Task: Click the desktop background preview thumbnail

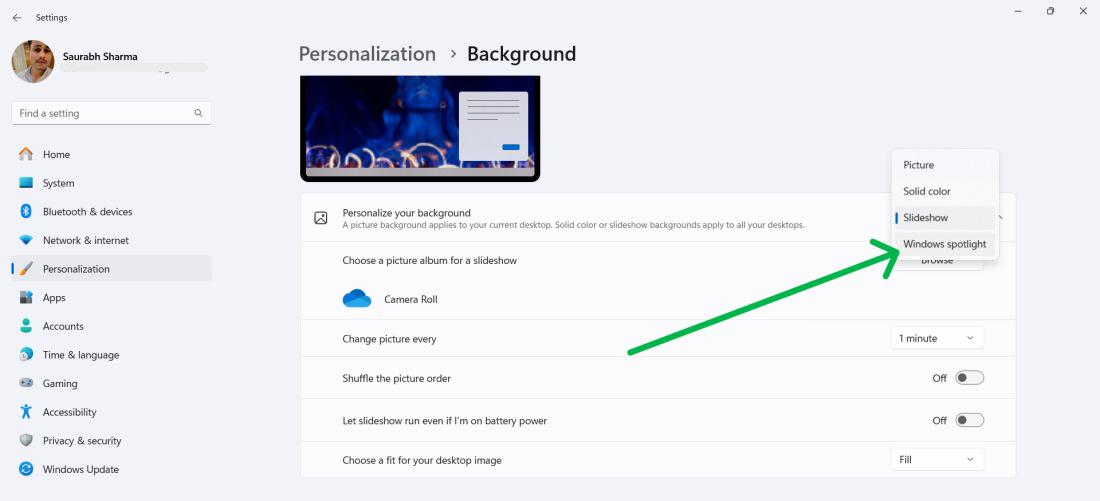Action: click(x=420, y=128)
